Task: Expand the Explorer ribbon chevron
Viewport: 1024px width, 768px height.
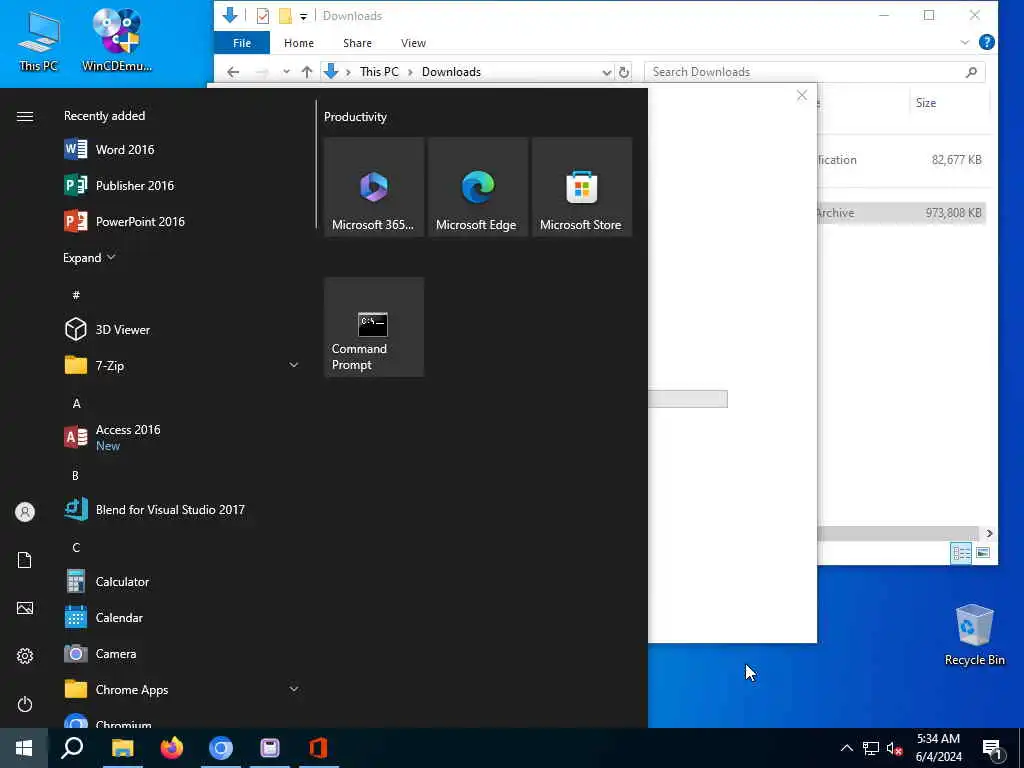Action: (965, 42)
